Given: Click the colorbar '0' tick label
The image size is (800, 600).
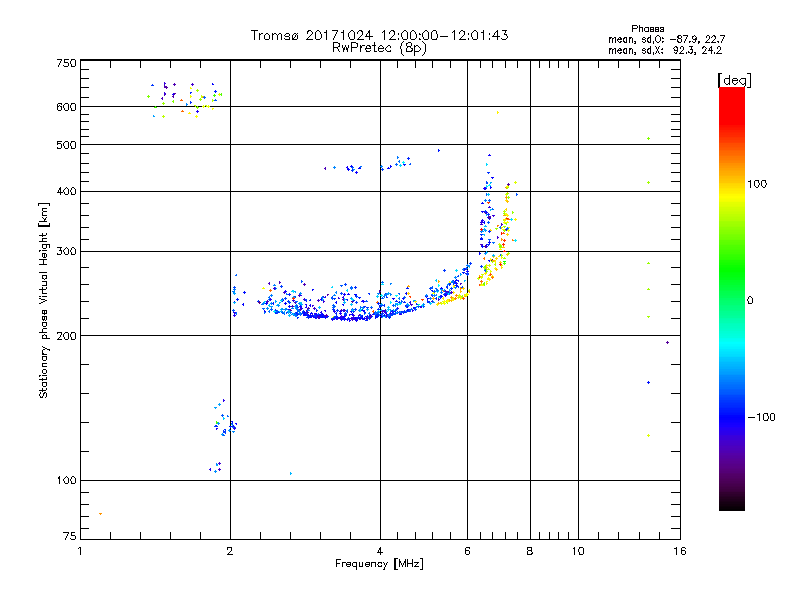Looking at the screenshot, I should point(749,301).
